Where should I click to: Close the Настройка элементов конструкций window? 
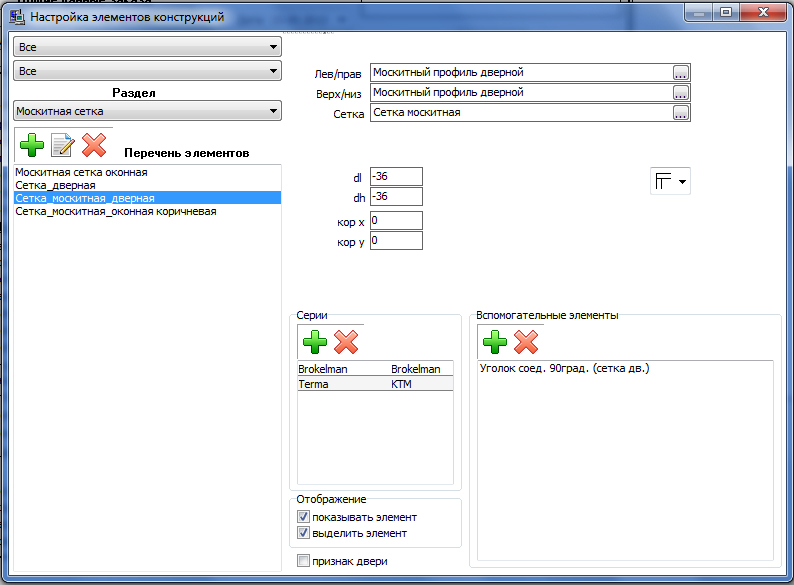[763, 13]
